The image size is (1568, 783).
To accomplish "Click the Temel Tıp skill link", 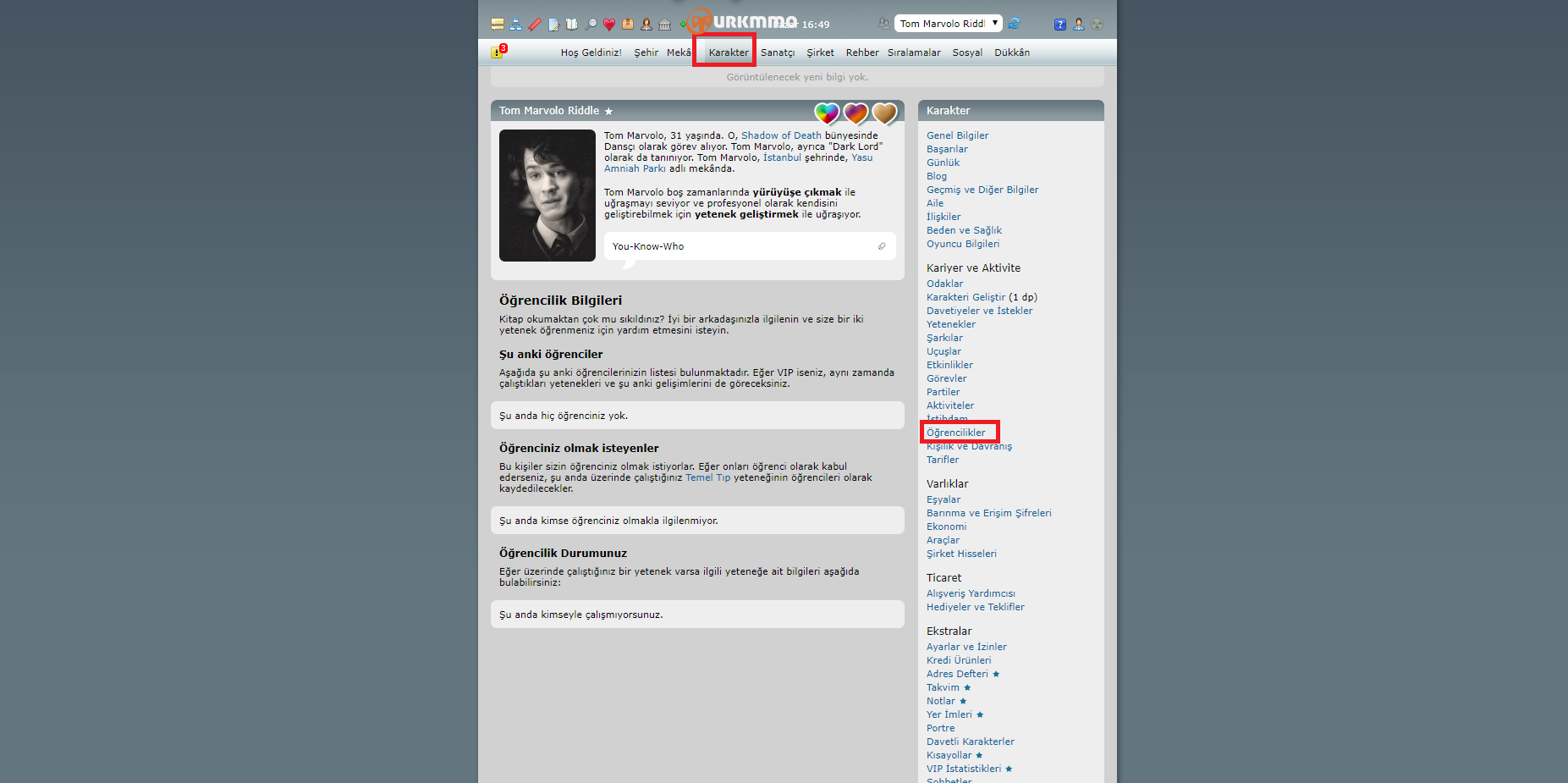I will pos(707,477).
